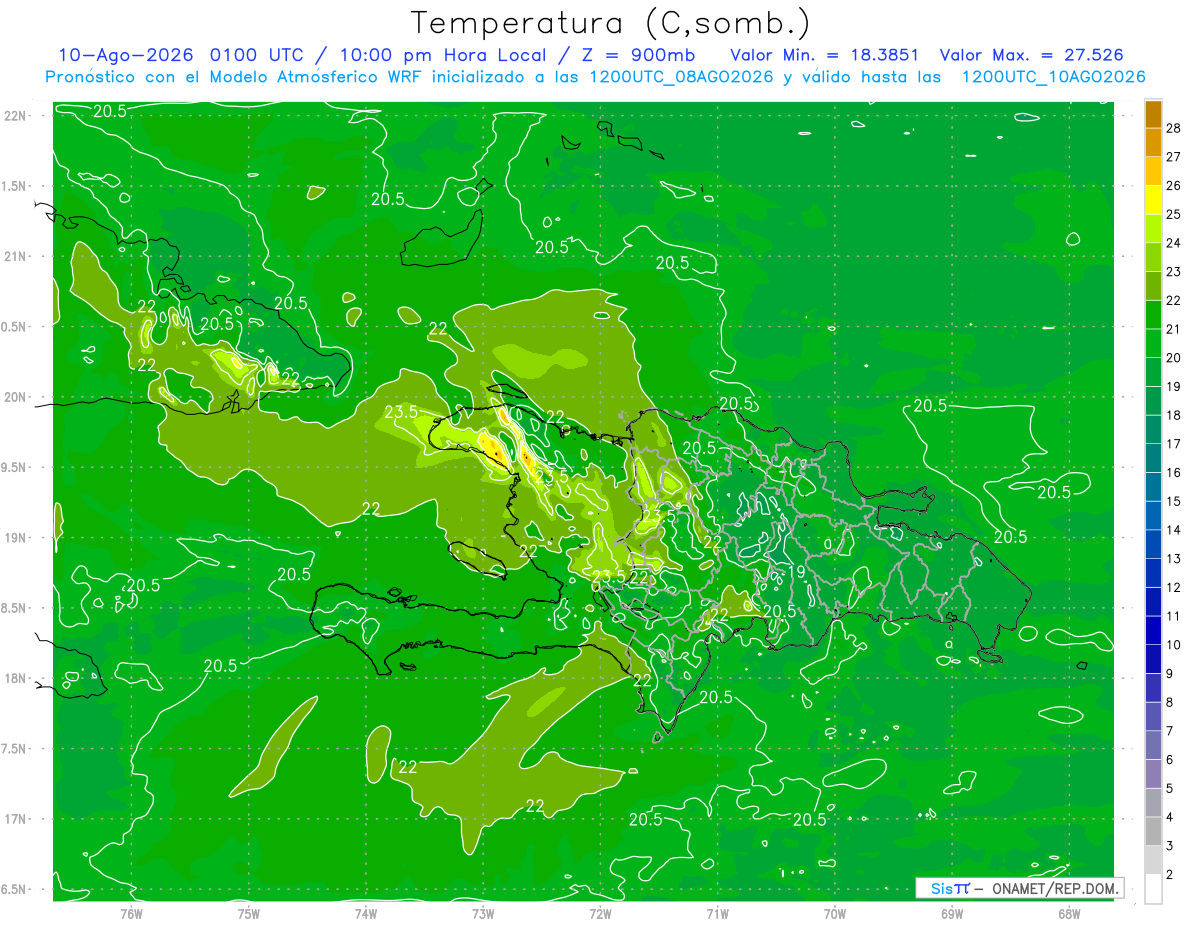Click the 74W longitude axis label
This screenshot has width=1200, height=927.
coord(366,913)
